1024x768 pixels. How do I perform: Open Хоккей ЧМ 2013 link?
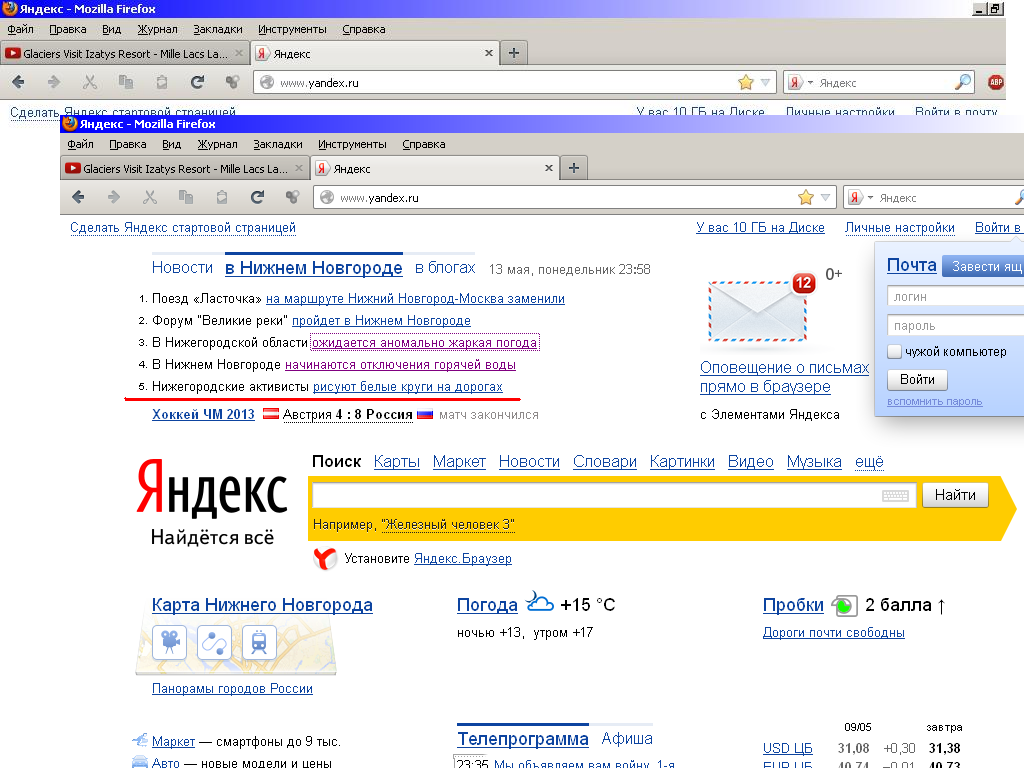[203, 414]
